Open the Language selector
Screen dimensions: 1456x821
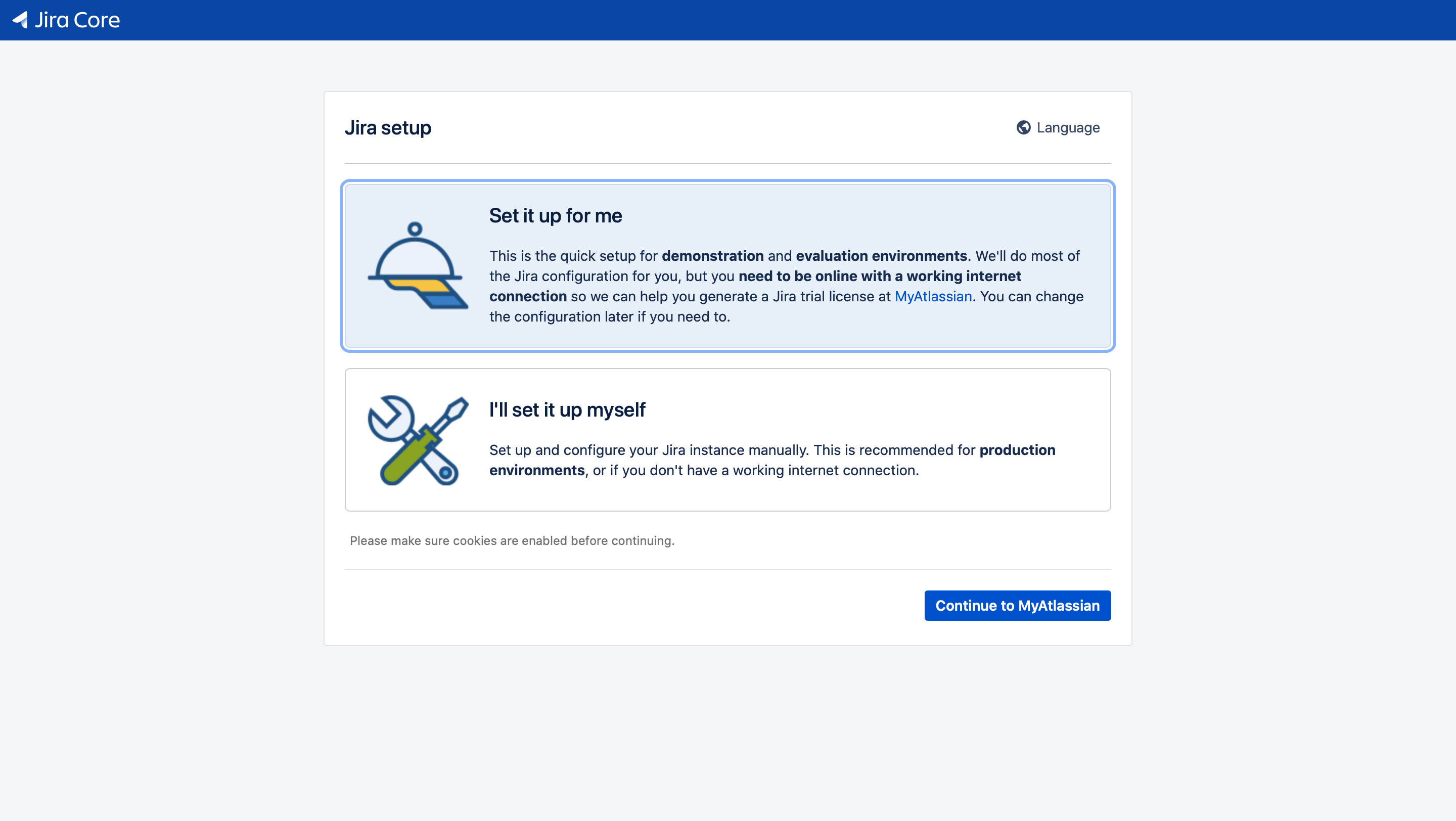(1067, 128)
